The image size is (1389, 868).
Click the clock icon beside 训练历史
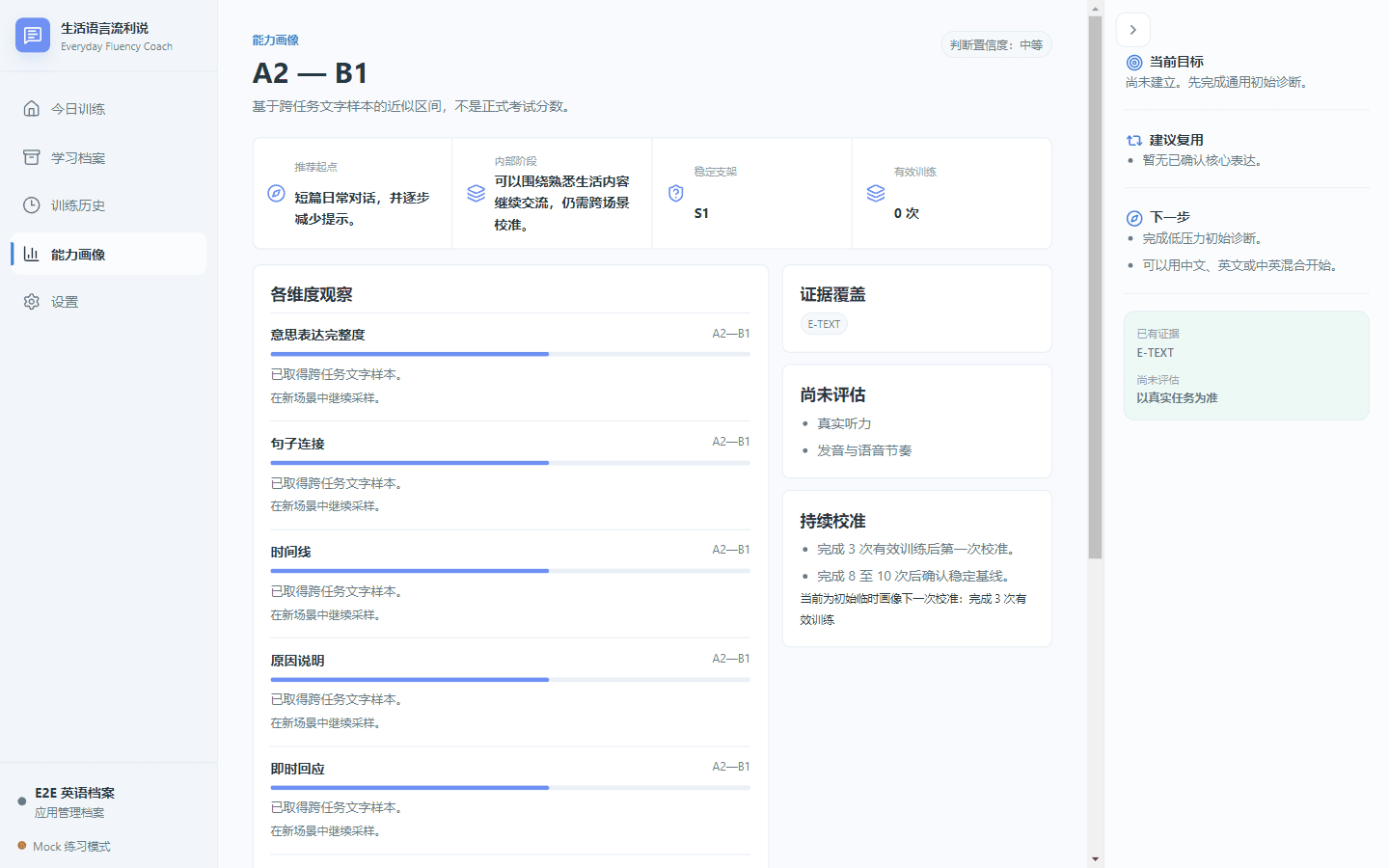(x=32, y=205)
